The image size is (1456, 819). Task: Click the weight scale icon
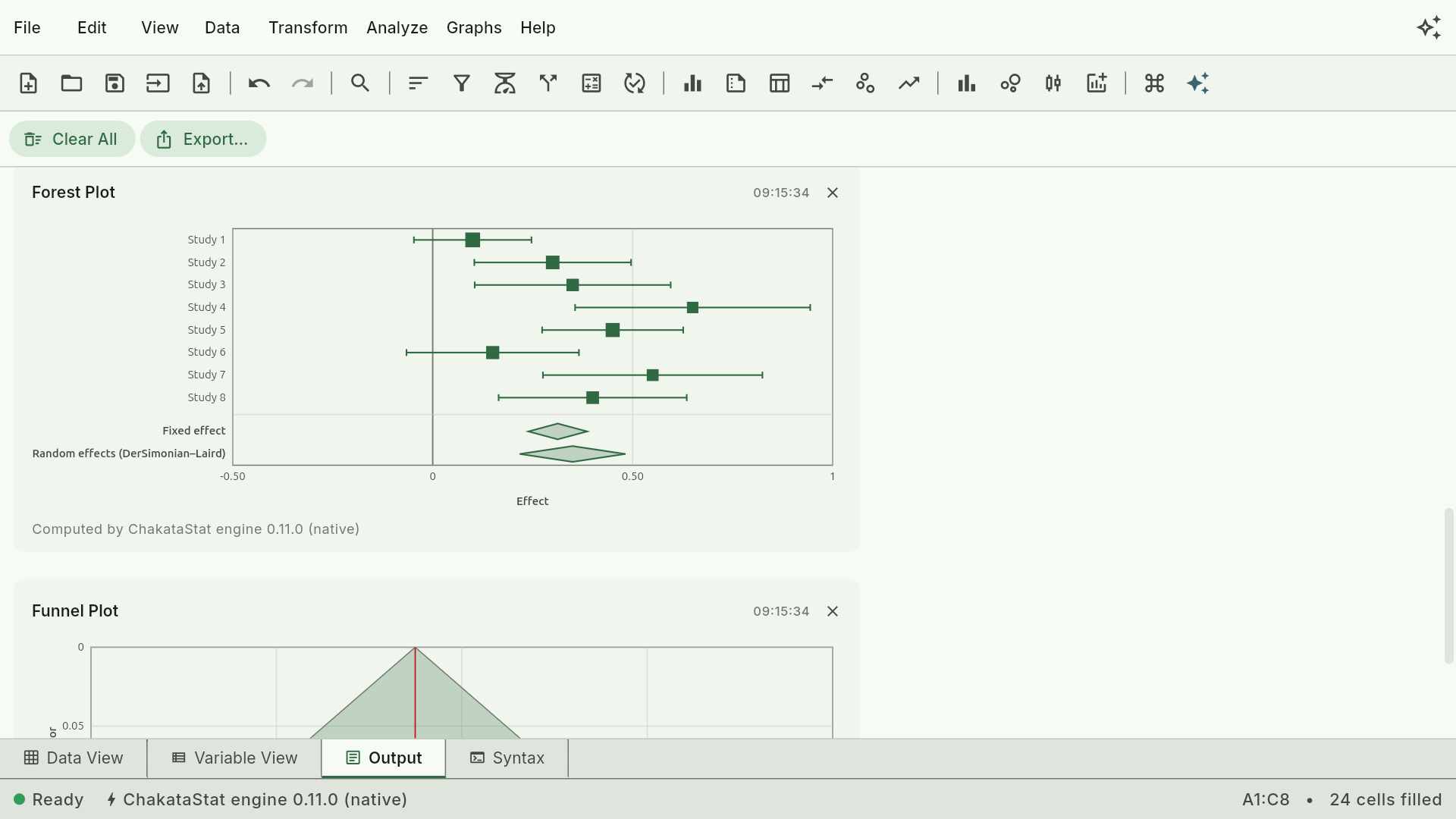click(504, 83)
